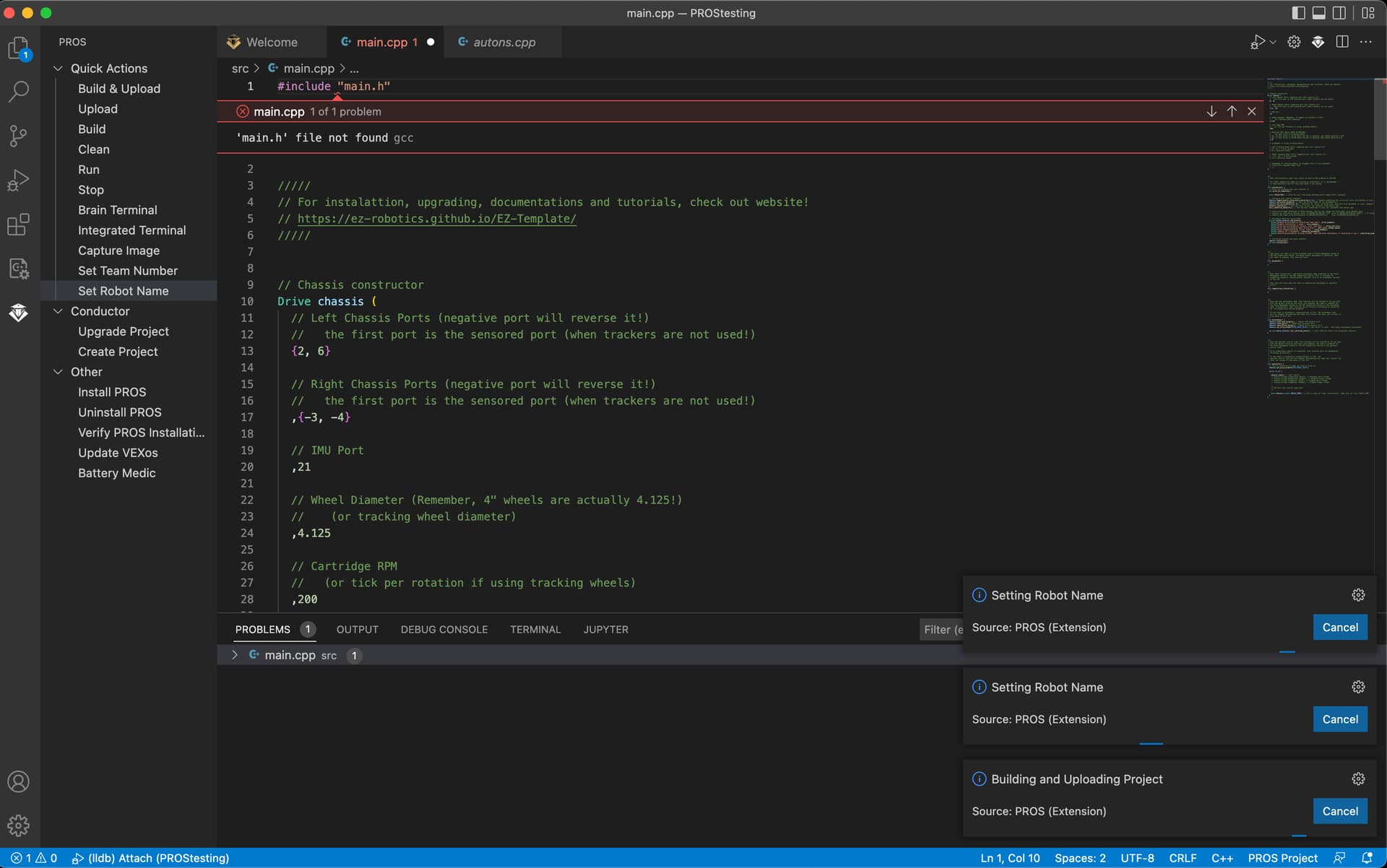1387x868 pixels.
Task: Open the JUPYTER panel tab
Action: coord(605,630)
